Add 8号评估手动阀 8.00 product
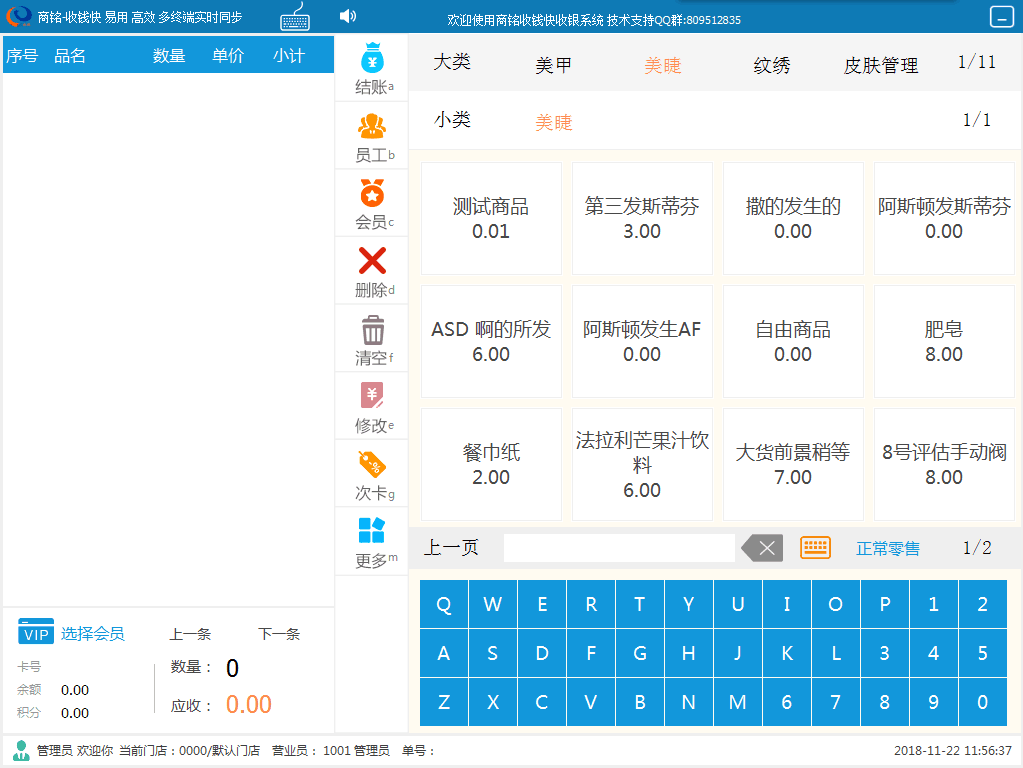The height and width of the screenshot is (768, 1023). 944,465
